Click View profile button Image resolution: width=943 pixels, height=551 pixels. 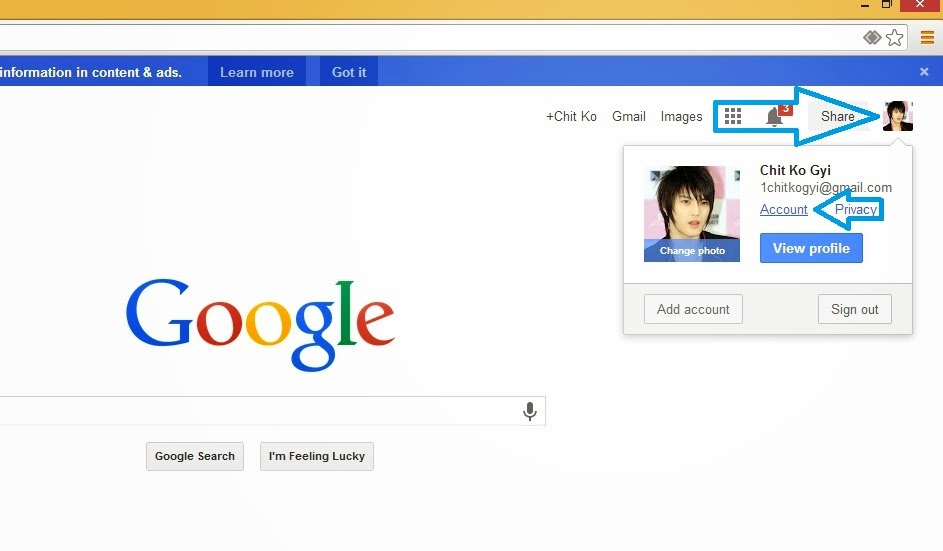click(811, 248)
